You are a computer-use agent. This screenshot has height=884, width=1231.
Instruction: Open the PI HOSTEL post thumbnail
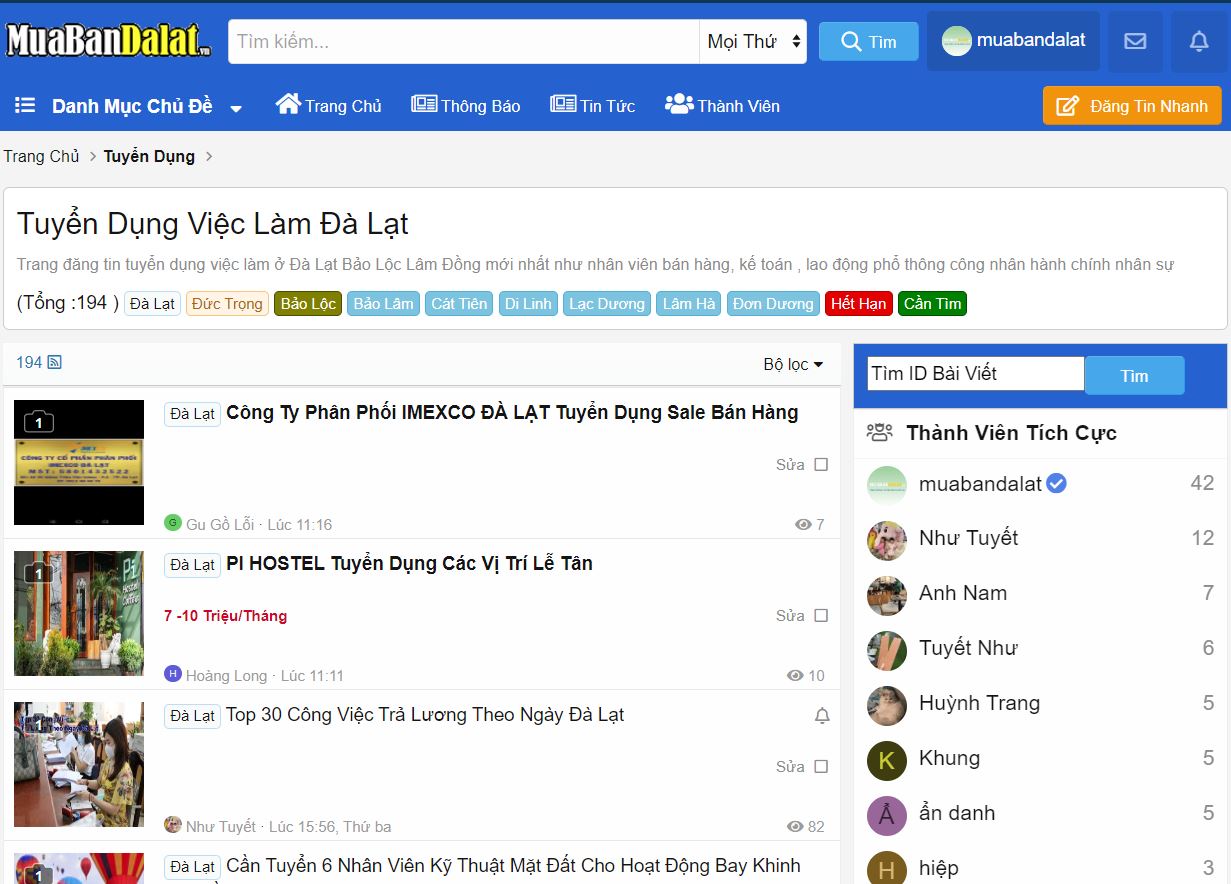79,613
